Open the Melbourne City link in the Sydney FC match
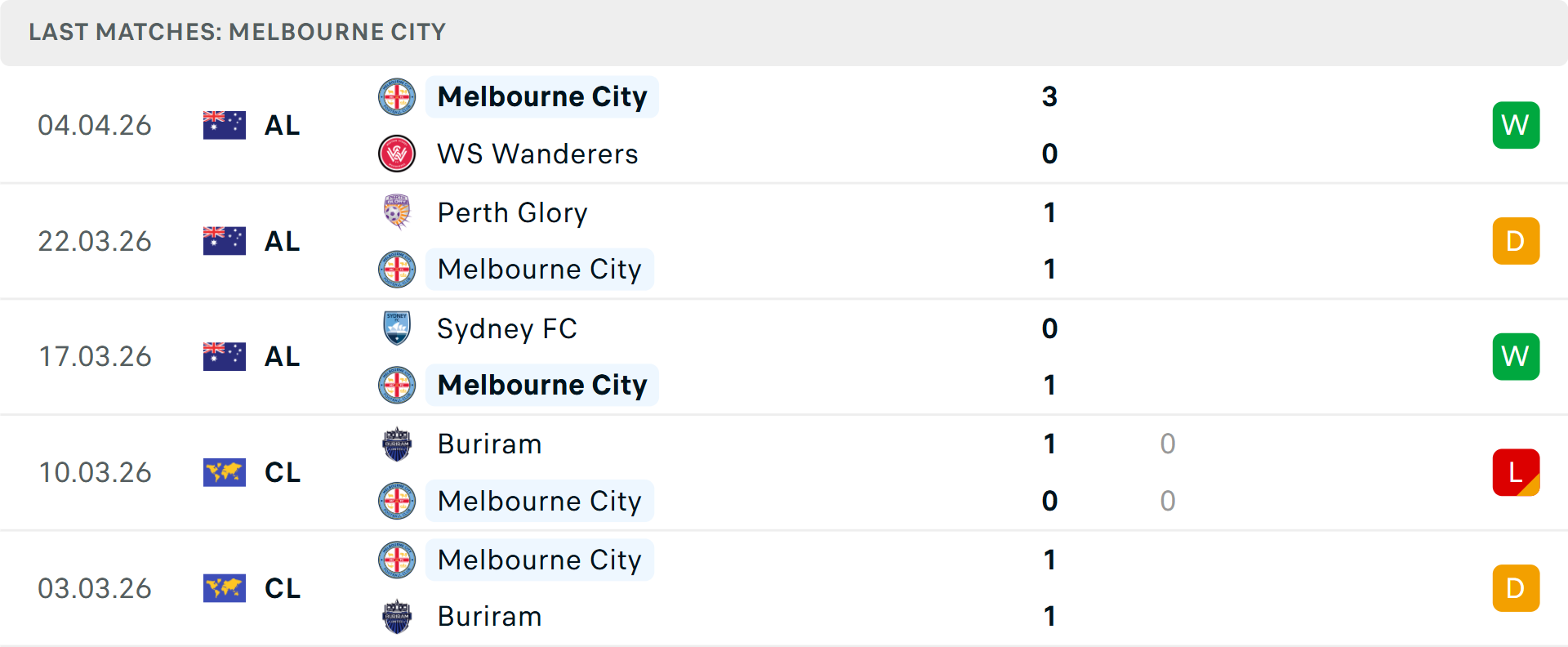The width and height of the screenshot is (1568, 647). point(541,385)
